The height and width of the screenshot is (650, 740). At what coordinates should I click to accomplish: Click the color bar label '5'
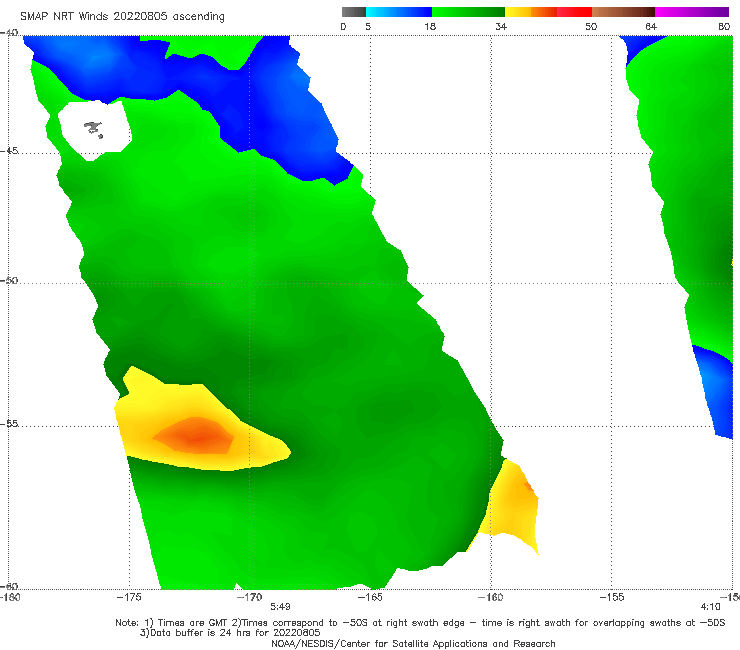(x=368, y=27)
